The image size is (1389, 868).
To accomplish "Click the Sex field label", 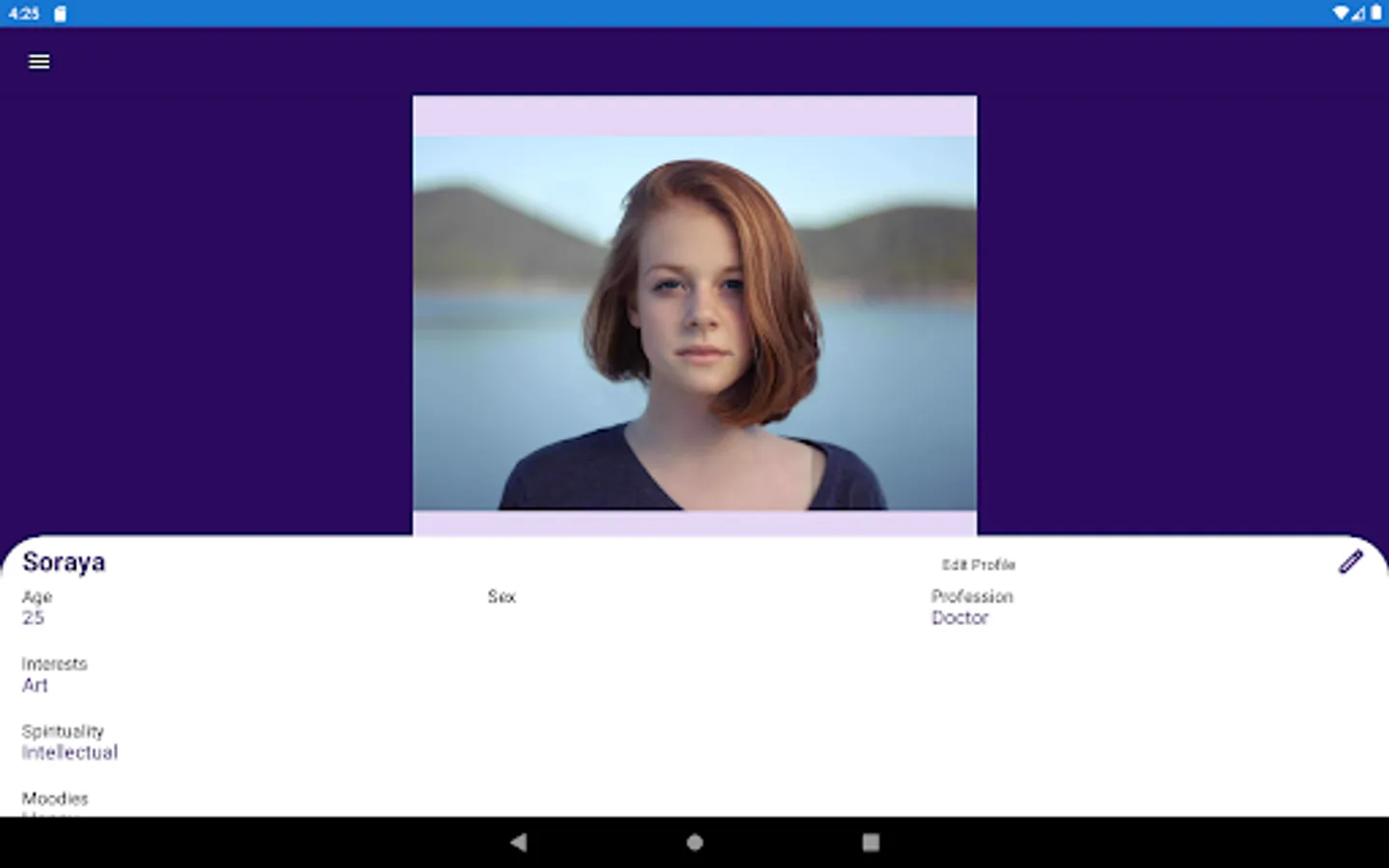I will [x=502, y=597].
